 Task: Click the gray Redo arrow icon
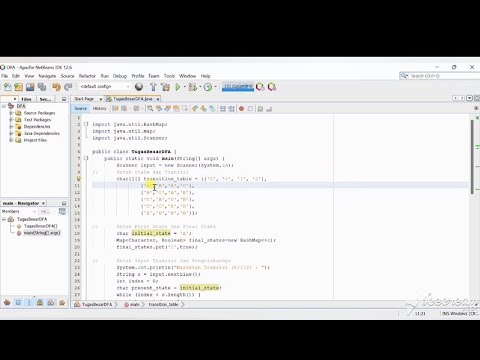click(x=68, y=87)
